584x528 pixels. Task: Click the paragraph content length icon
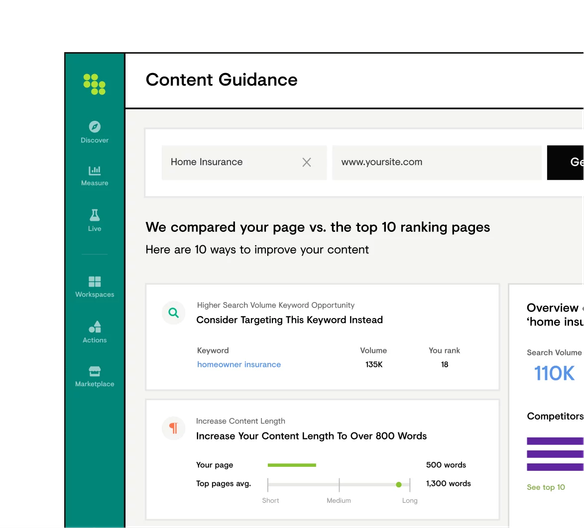(174, 428)
